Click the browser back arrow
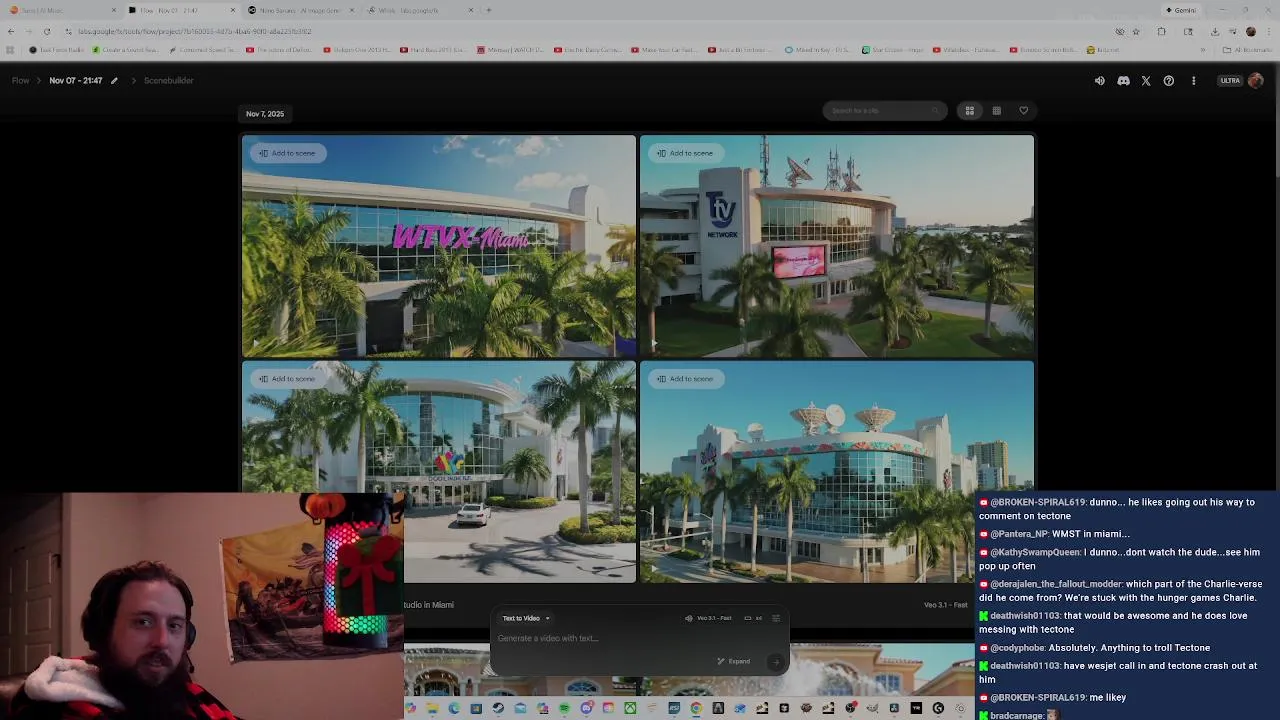 [x=11, y=31]
